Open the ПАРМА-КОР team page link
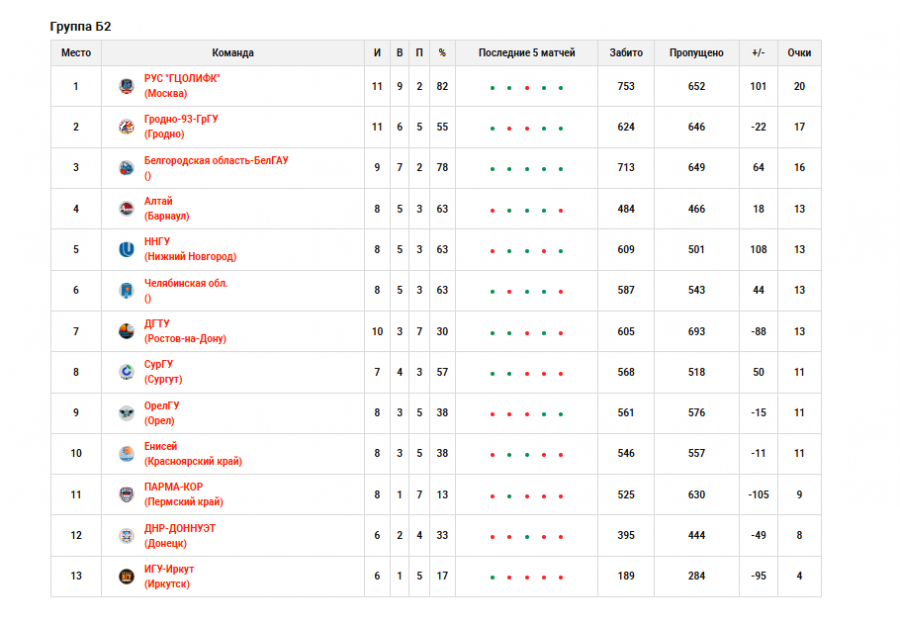The image size is (900, 625). (173, 487)
